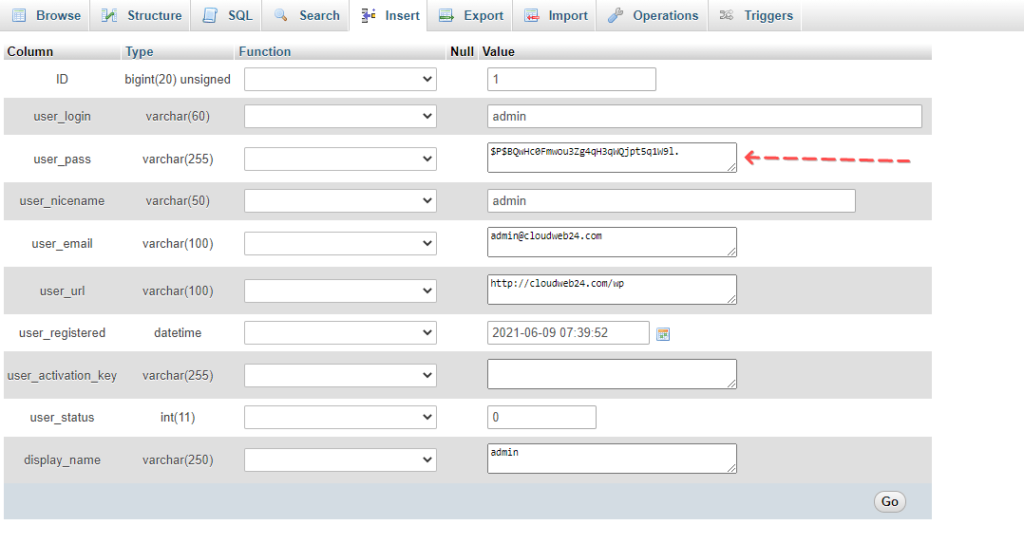Click the user_email textarea
The width and height of the screenshot is (1024, 544).
[x=612, y=242]
